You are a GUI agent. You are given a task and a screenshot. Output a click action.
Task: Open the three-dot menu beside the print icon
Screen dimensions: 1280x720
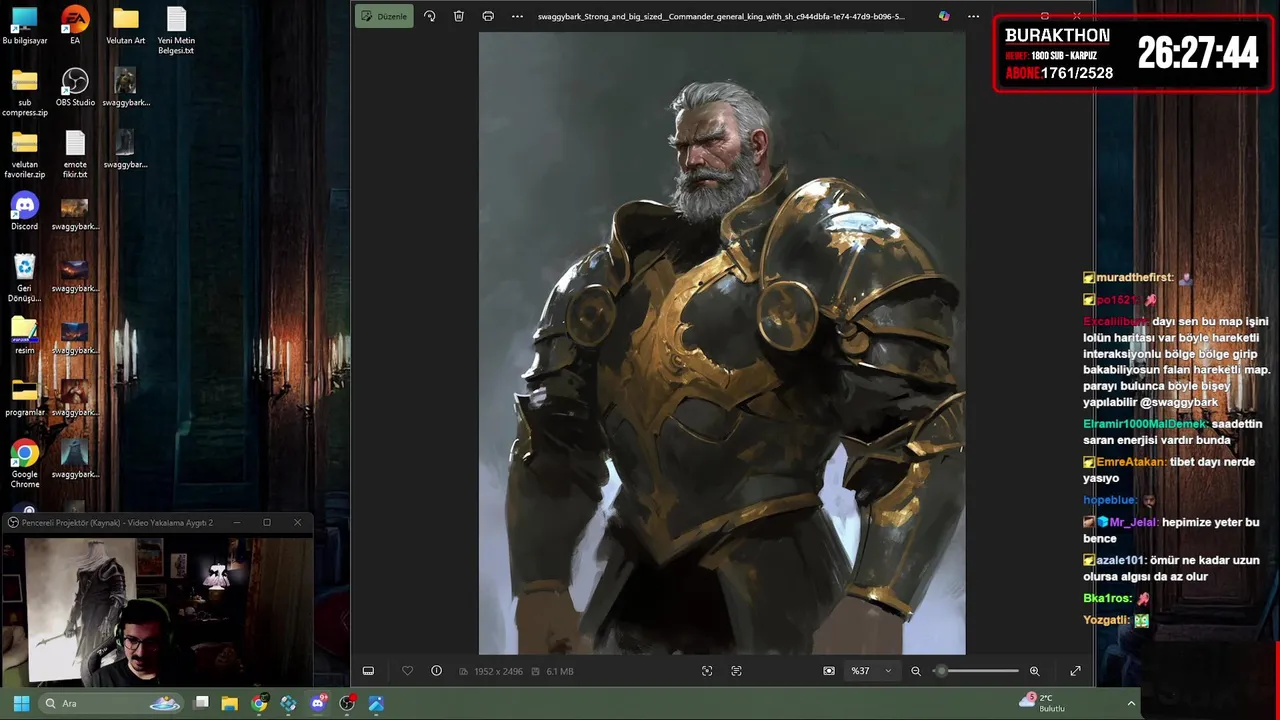[517, 16]
